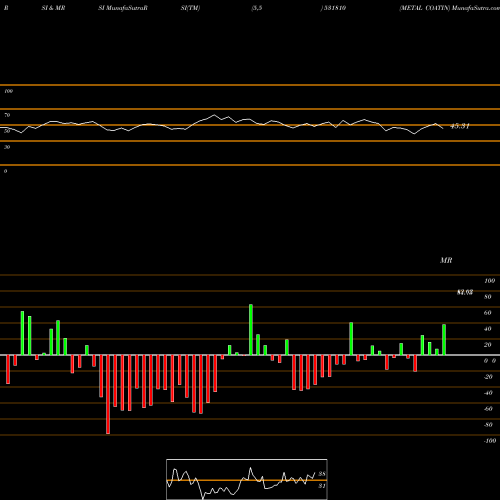
Task: Click the last green bar in MR histogram
Action: click(444, 340)
